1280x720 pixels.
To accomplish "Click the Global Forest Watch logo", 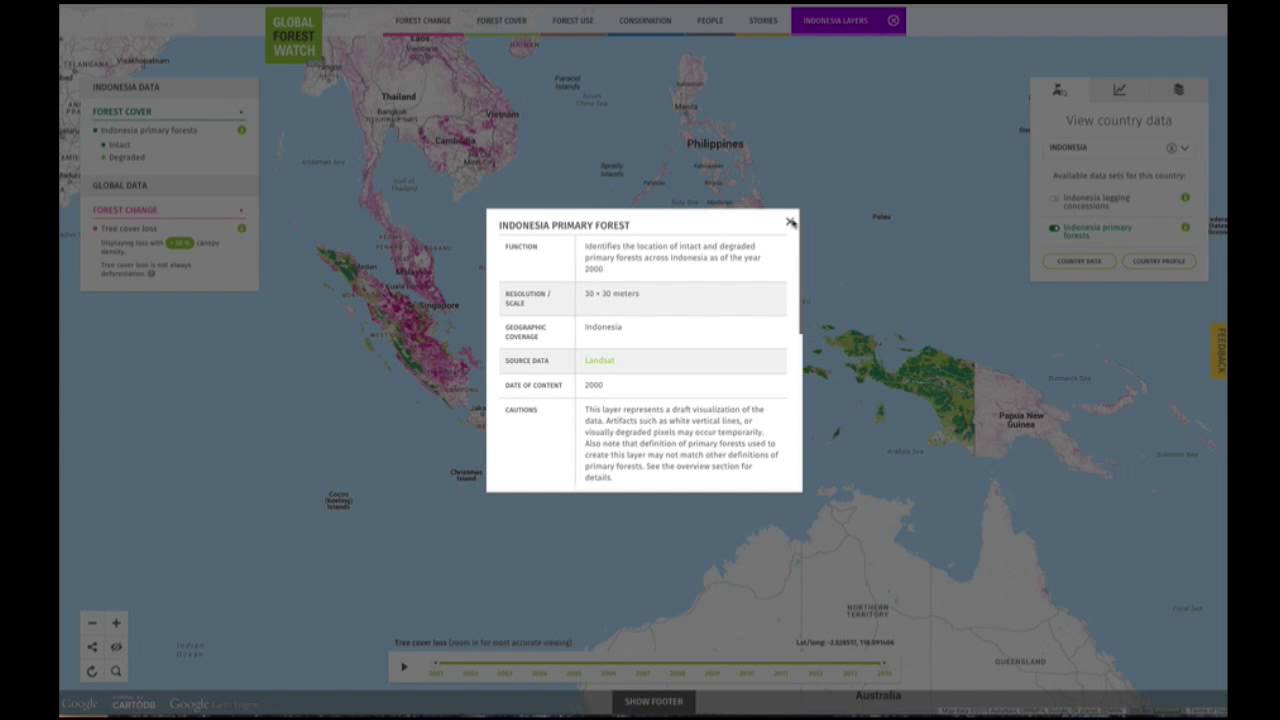I will [294, 36].
